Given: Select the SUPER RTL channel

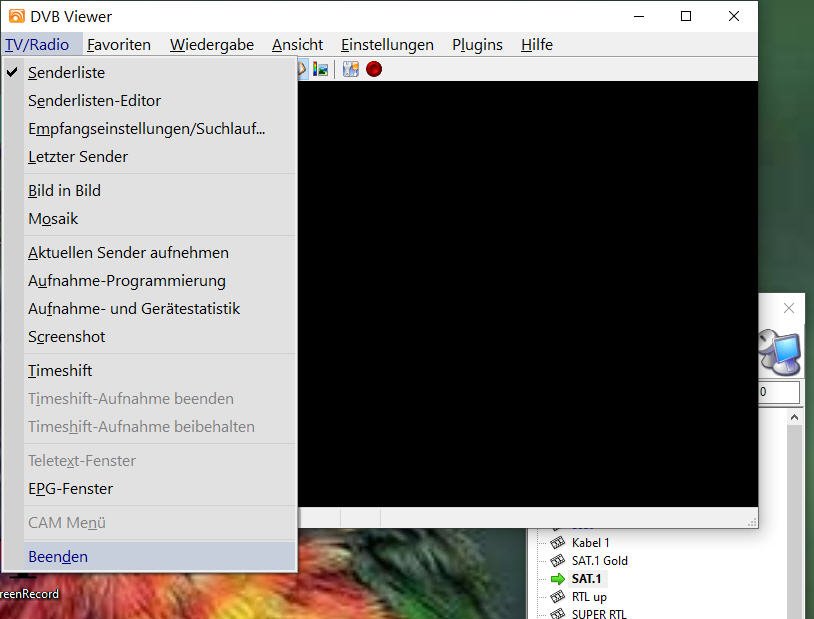Looking at the screenshot, I should 599,614.
